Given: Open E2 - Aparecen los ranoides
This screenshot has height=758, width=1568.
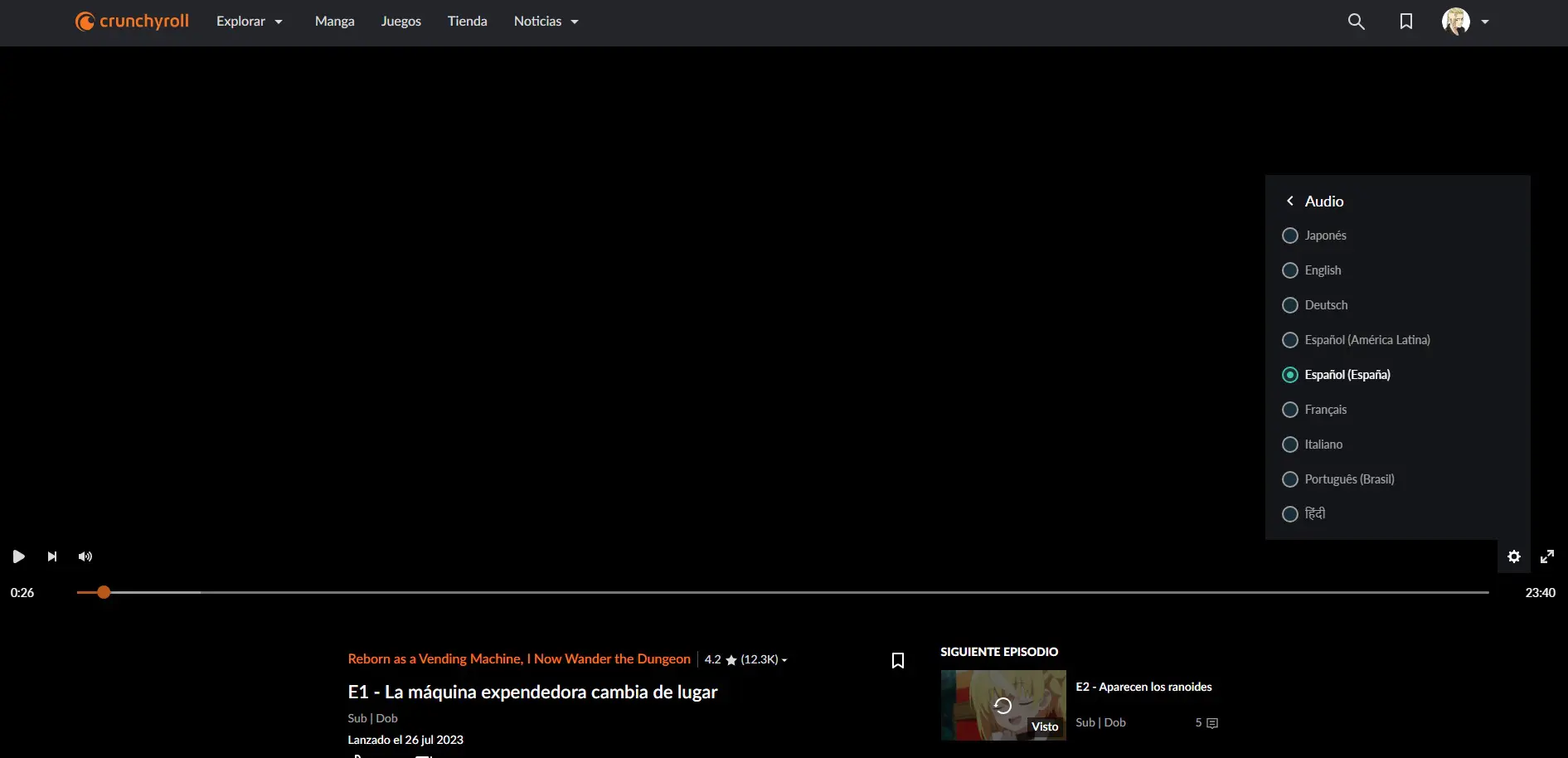Looking at the screenshot, I should point(1143,687).
